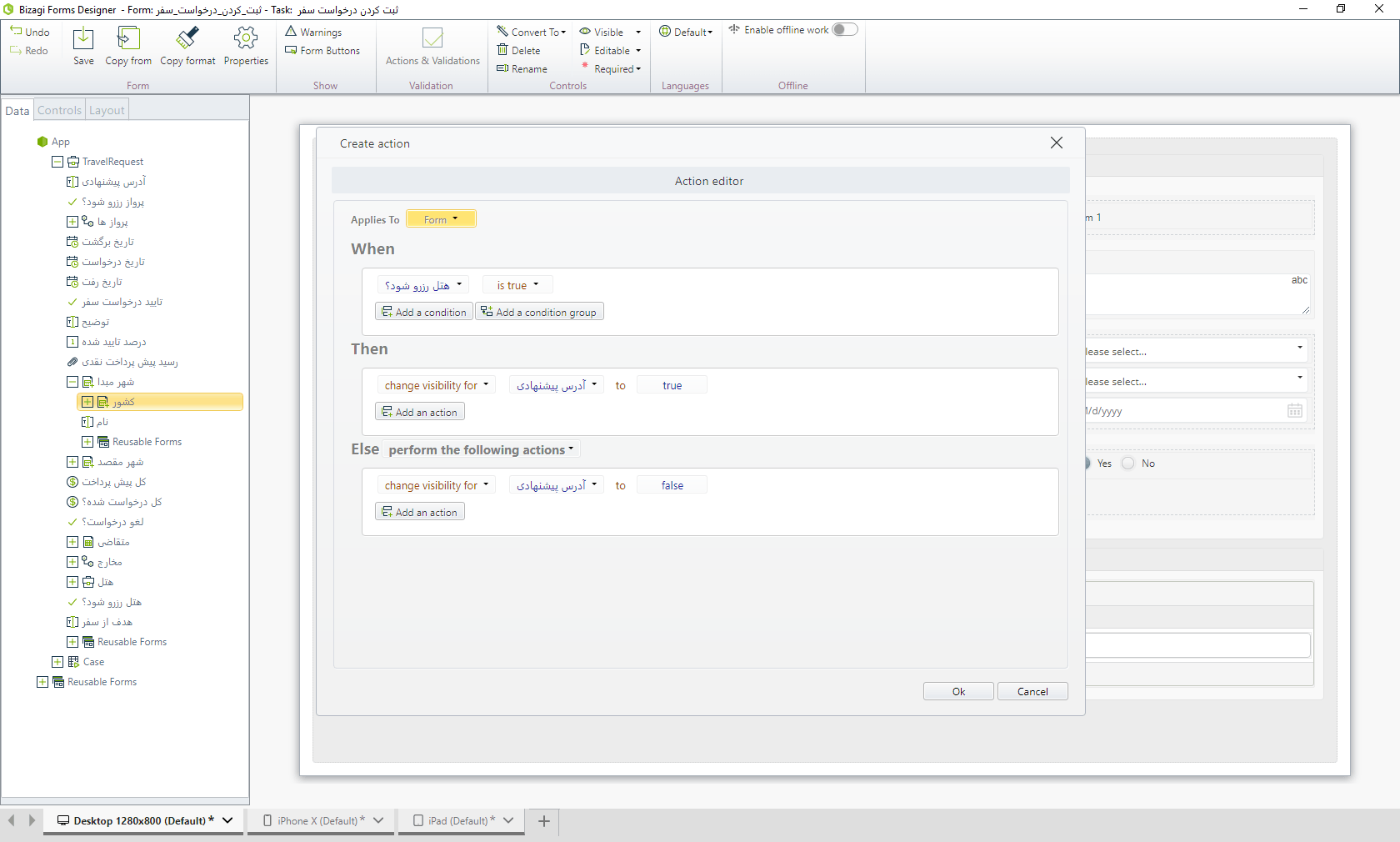Viewport: 1400px width, 842px height.
Task: Toggle Enable offline work switch
Action: coord(844,29)
